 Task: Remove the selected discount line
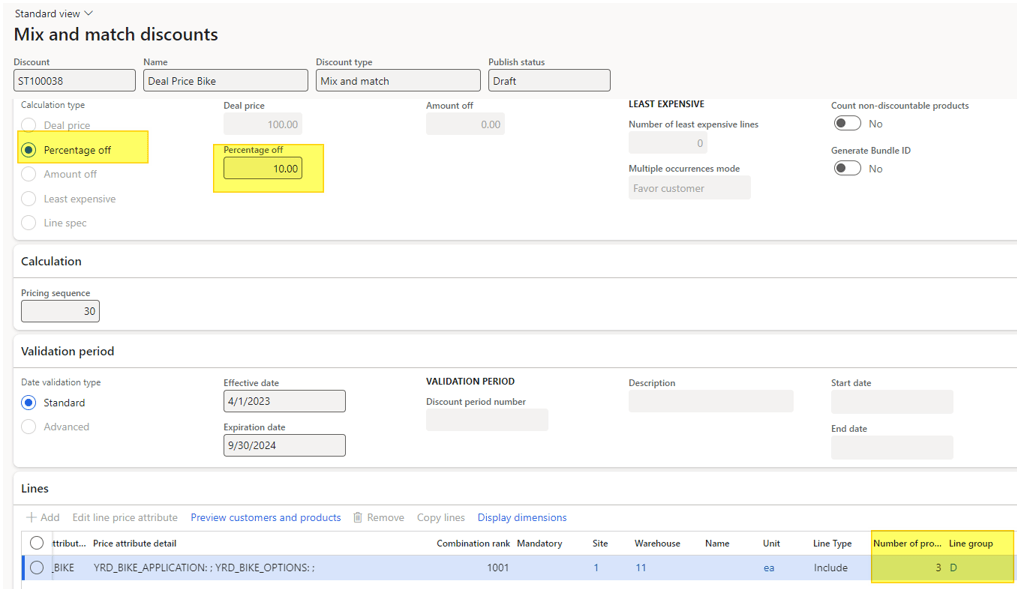tap(382, 517)
